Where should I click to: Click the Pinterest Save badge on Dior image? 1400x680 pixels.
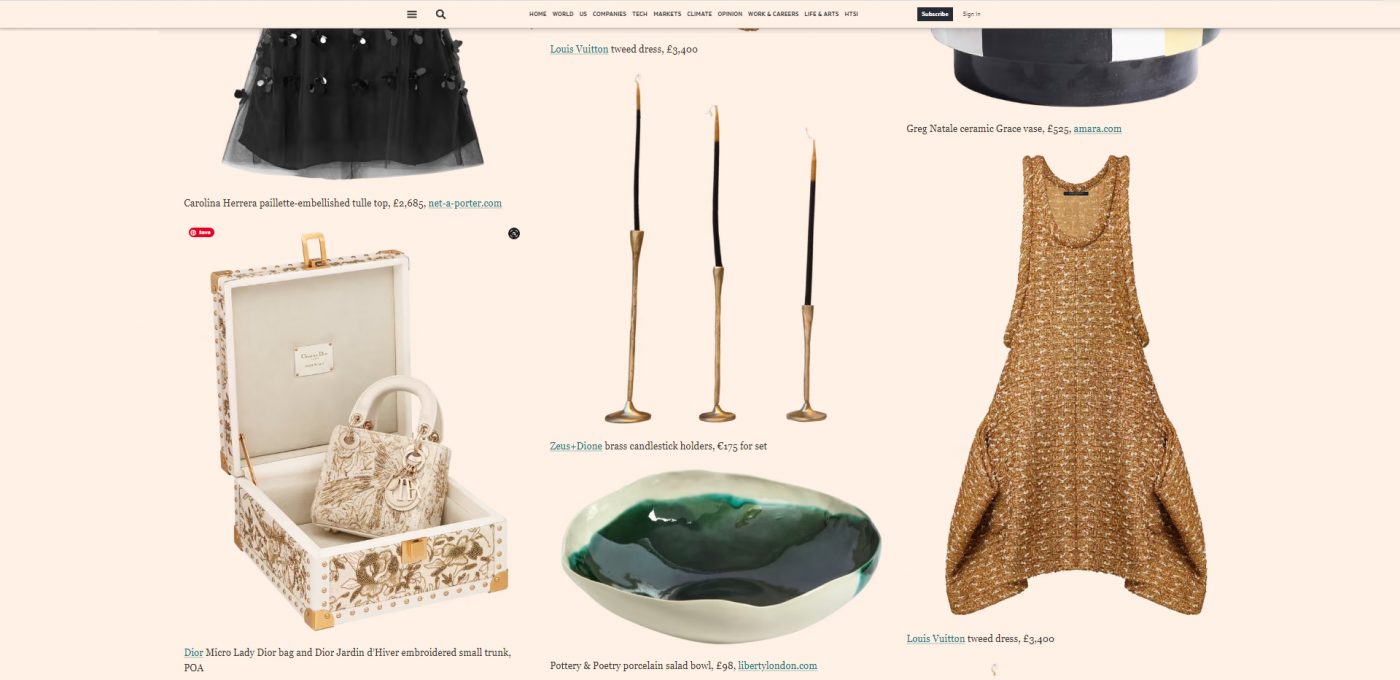click(201, 232)
